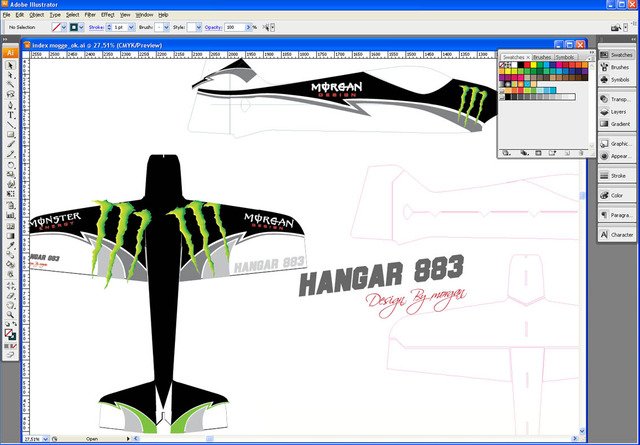Switch to the Brushes tab in floating panel

(542, 57)
